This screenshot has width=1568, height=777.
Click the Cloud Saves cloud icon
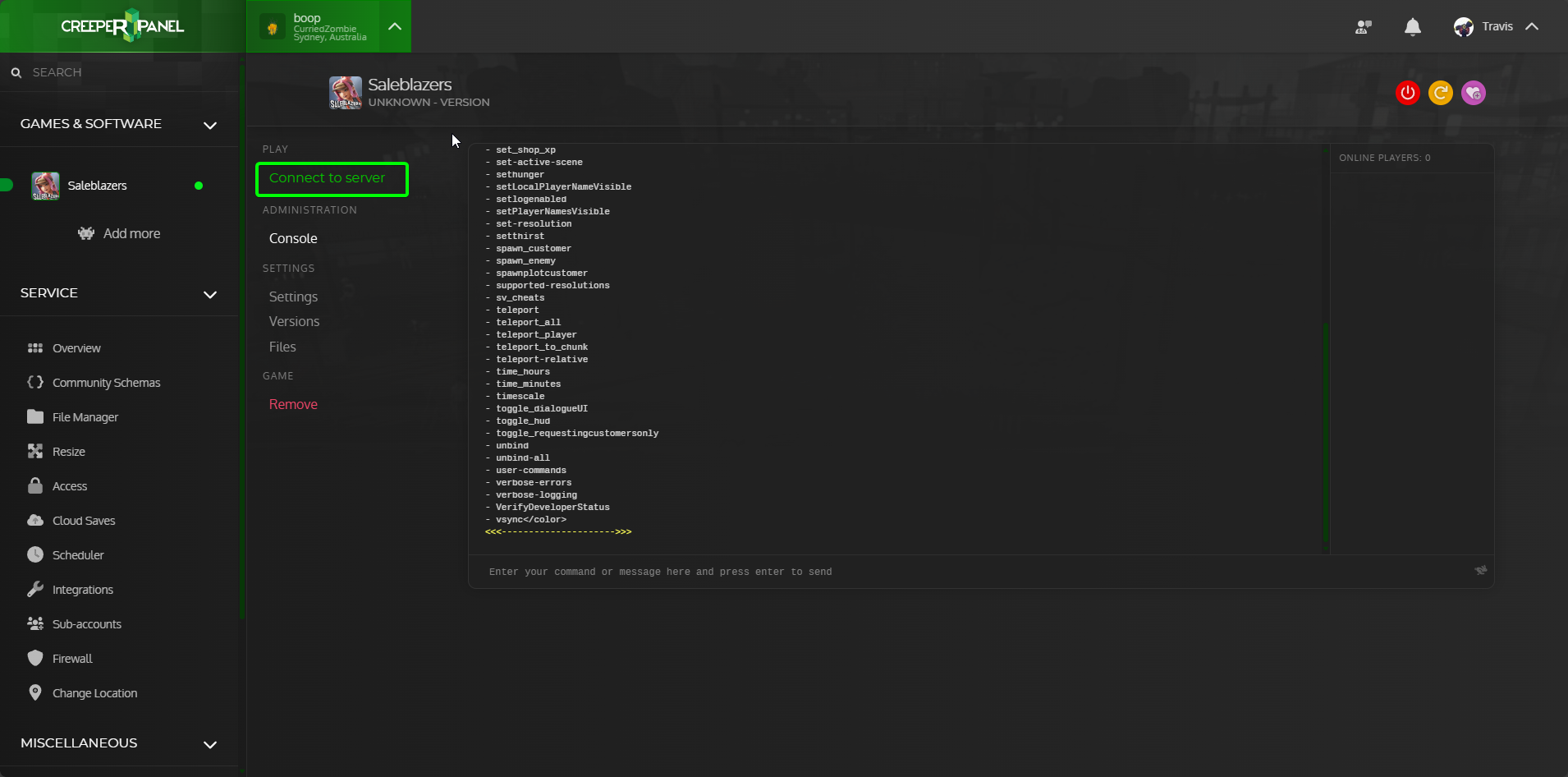pos(35,520)
